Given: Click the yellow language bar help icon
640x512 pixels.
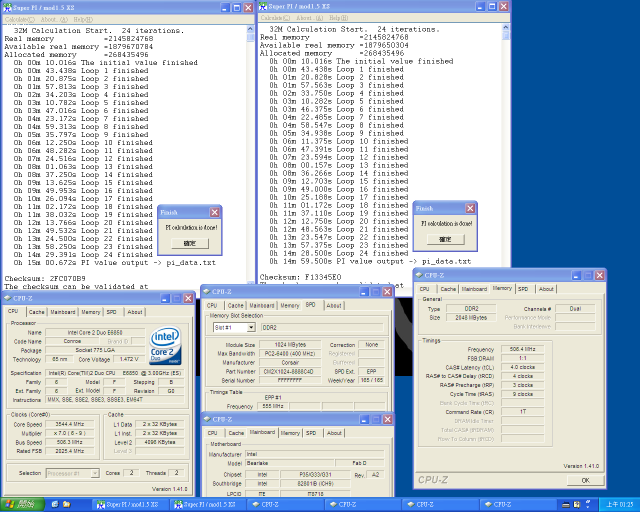Looking at the screenshot, I should coord(577,505).
